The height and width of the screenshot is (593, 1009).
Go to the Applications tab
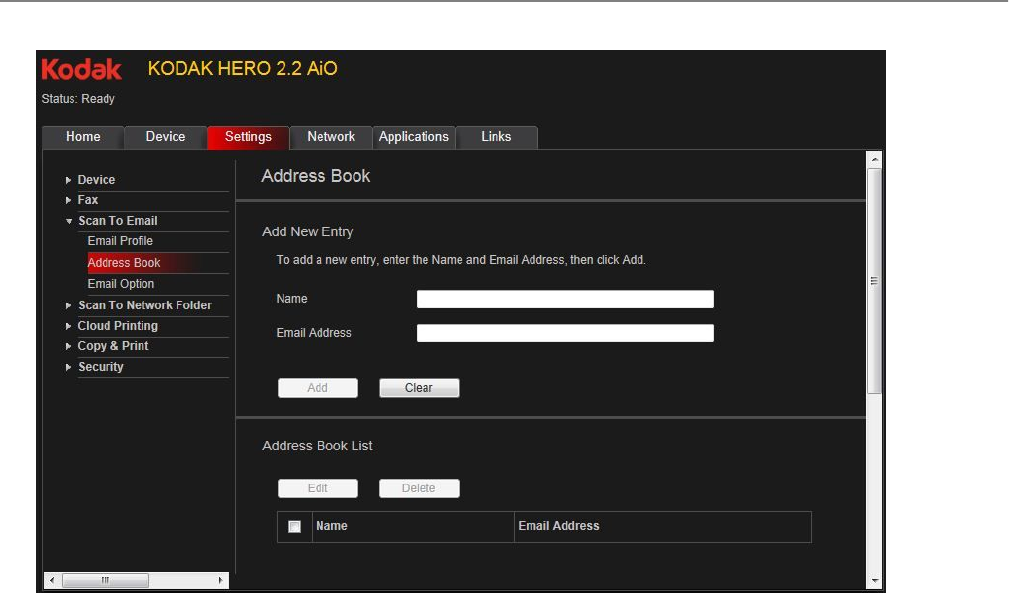tap(414, 137)
